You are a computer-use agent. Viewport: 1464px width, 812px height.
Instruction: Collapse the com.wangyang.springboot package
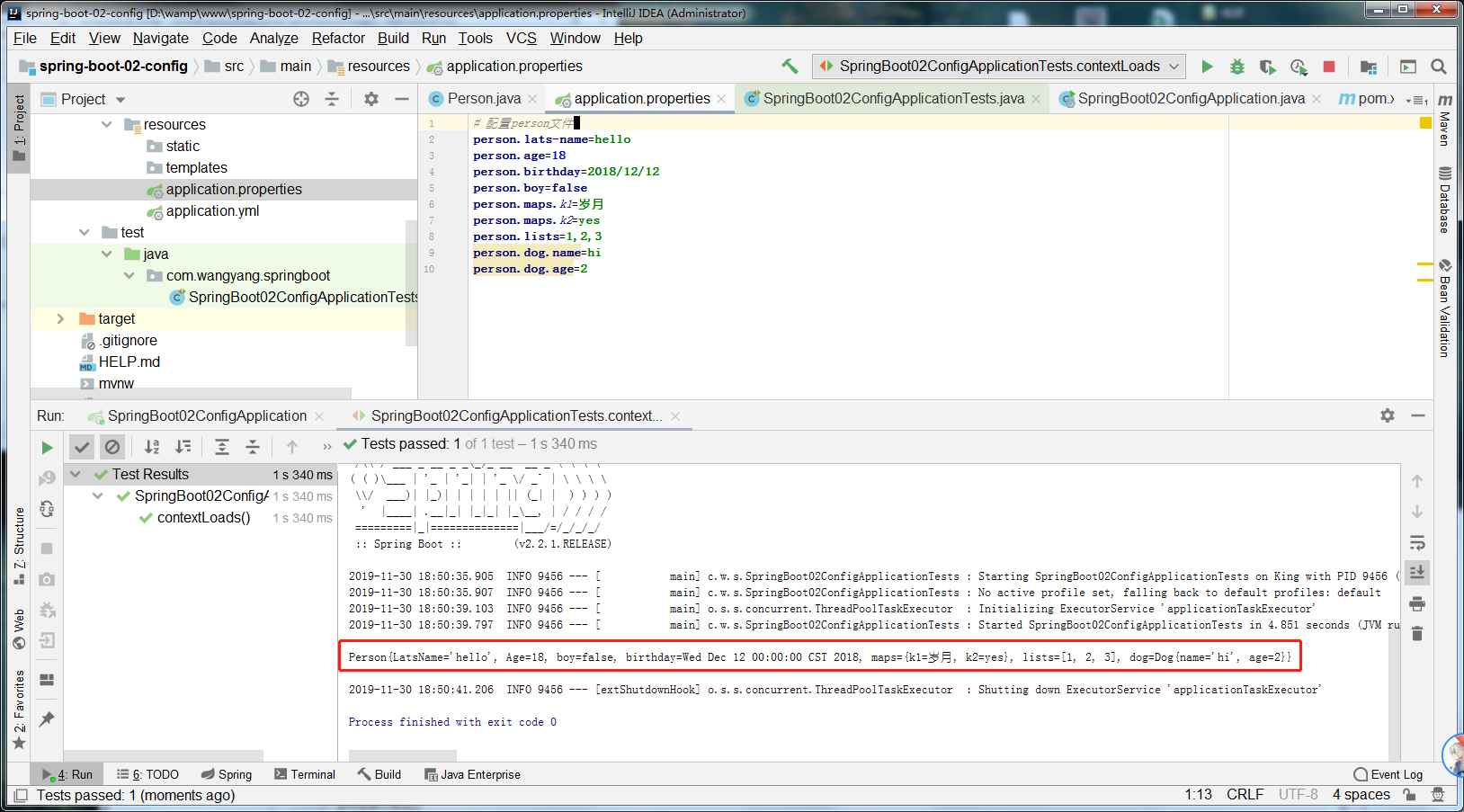click(x=129, y=275)
